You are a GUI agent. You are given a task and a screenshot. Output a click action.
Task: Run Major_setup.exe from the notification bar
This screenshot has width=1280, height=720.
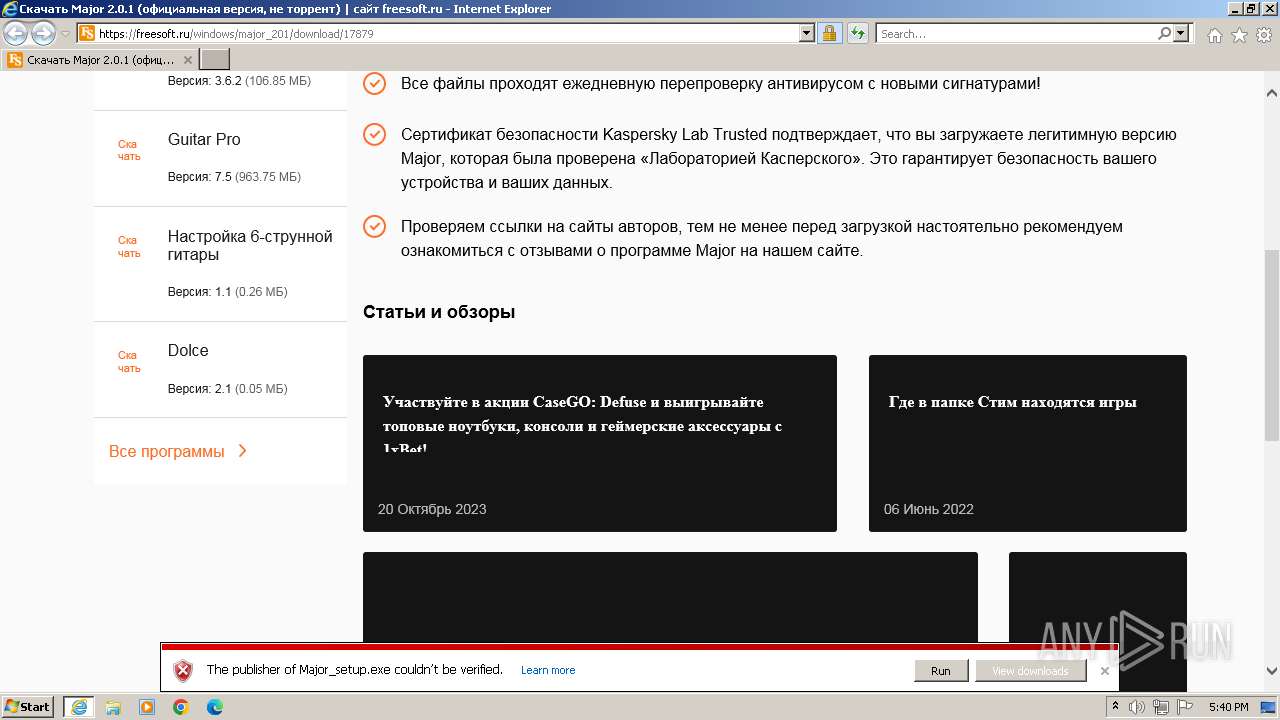(940, 670)
